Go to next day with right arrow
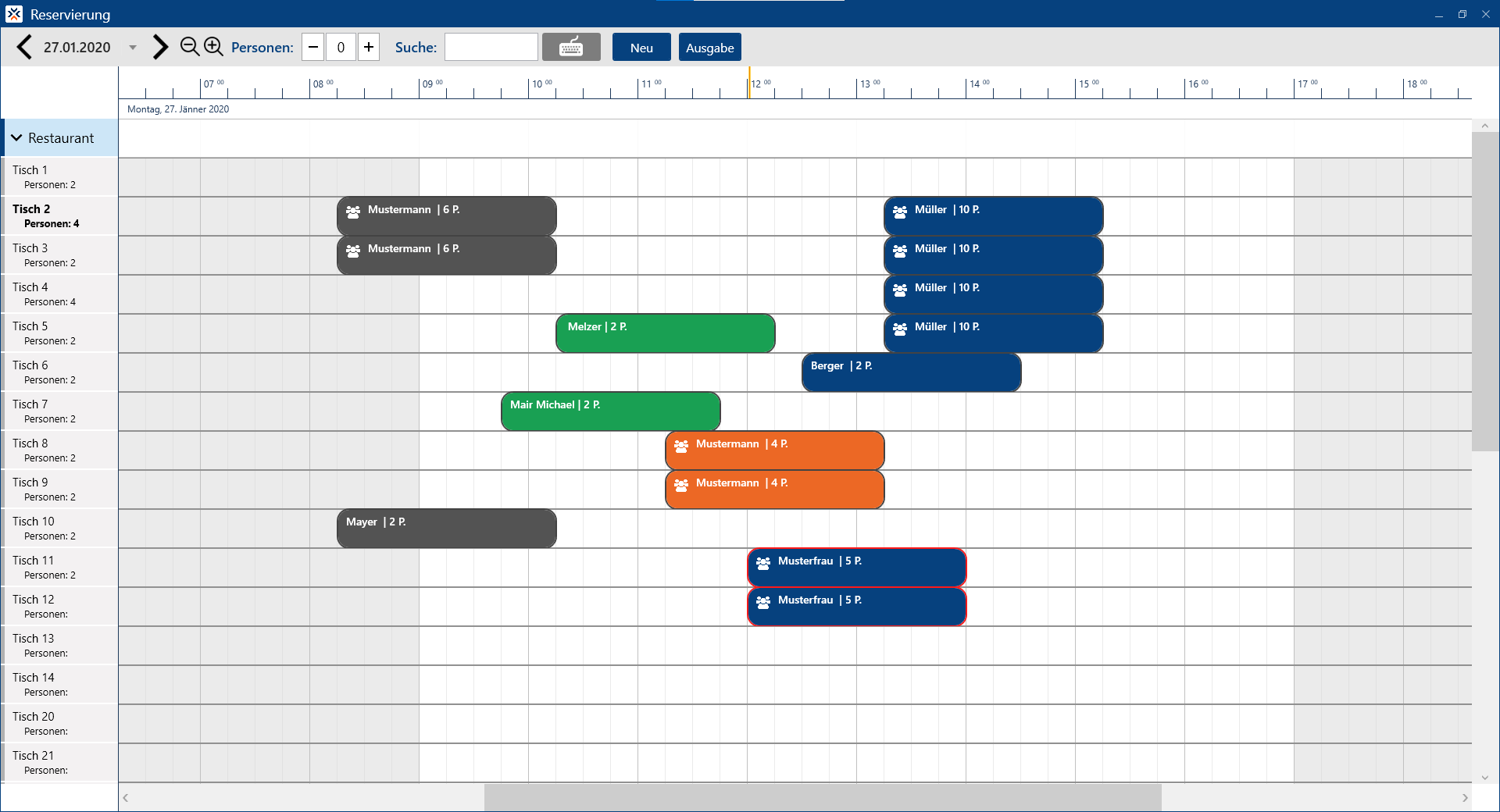This screenshot has width=1500, height=812. (x=160, y=47)
